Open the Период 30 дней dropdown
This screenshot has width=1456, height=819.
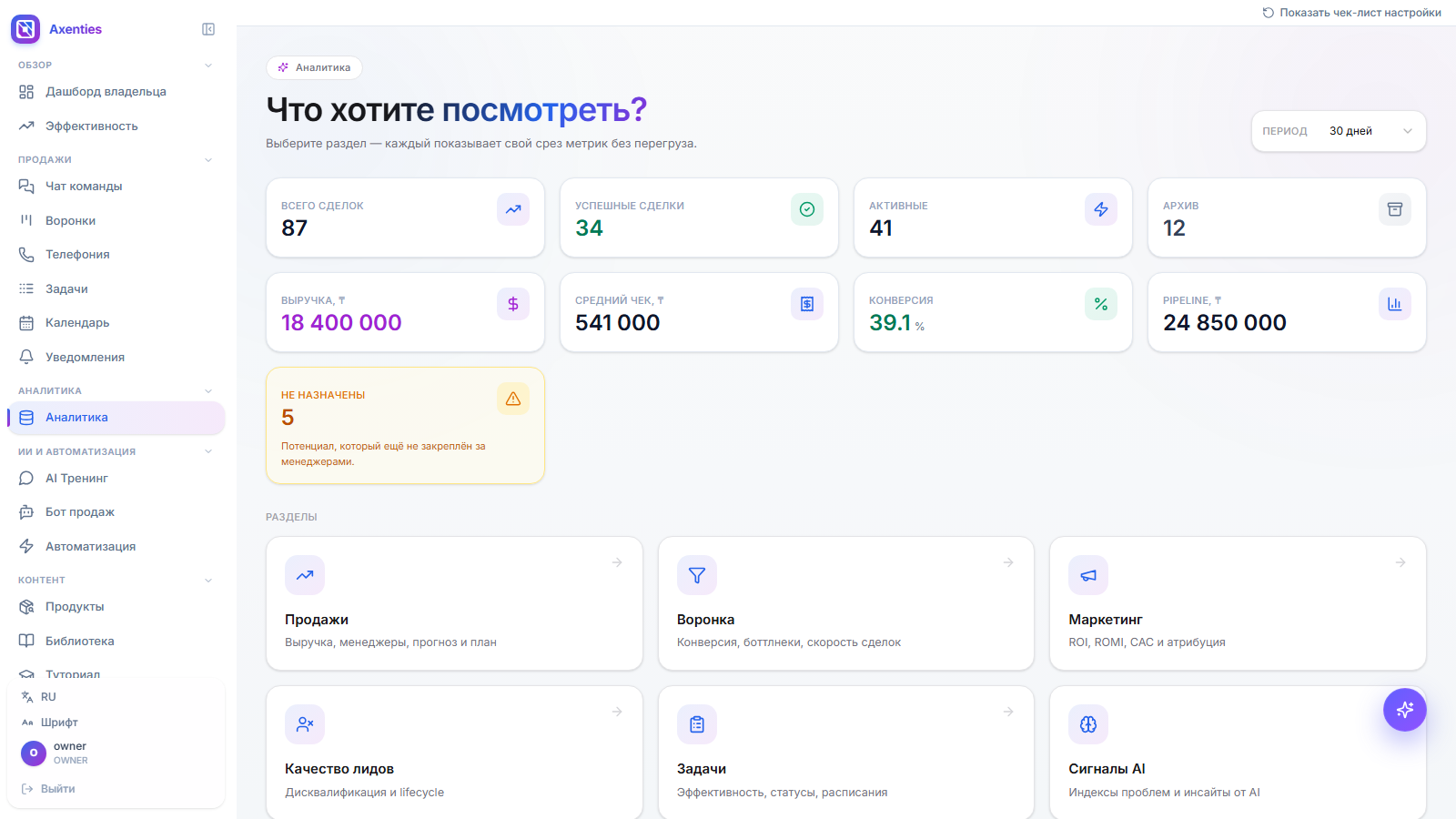click(x=1339, y=131)
